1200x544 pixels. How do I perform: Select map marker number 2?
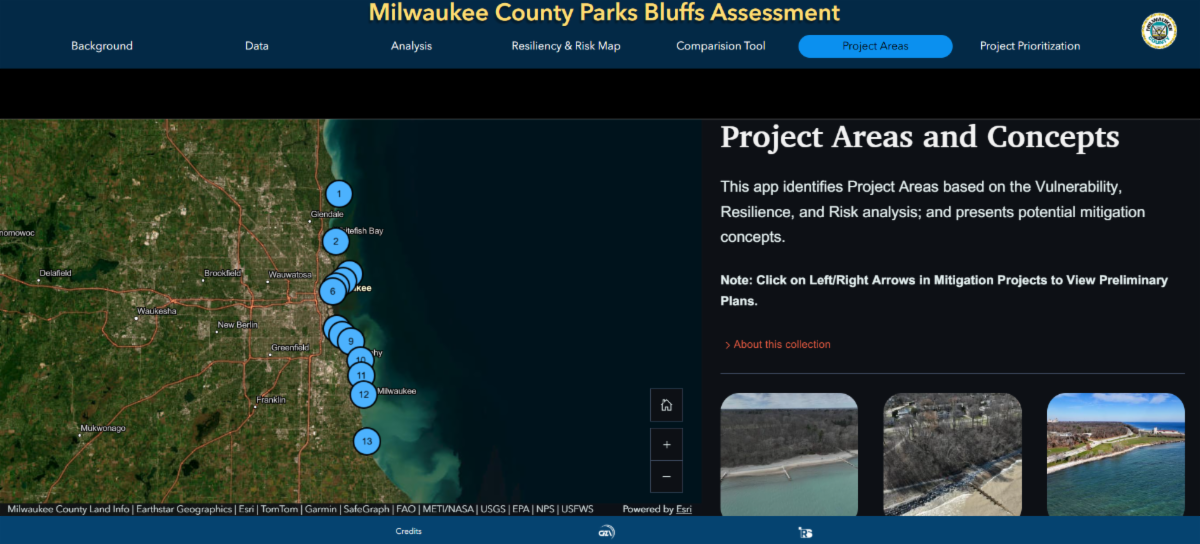pos(336,241)
